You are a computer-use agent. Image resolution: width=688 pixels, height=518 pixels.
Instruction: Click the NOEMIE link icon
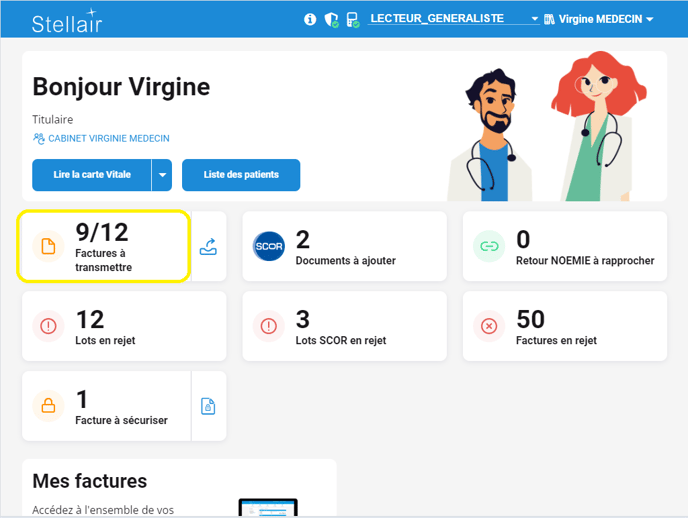point(489,246)
